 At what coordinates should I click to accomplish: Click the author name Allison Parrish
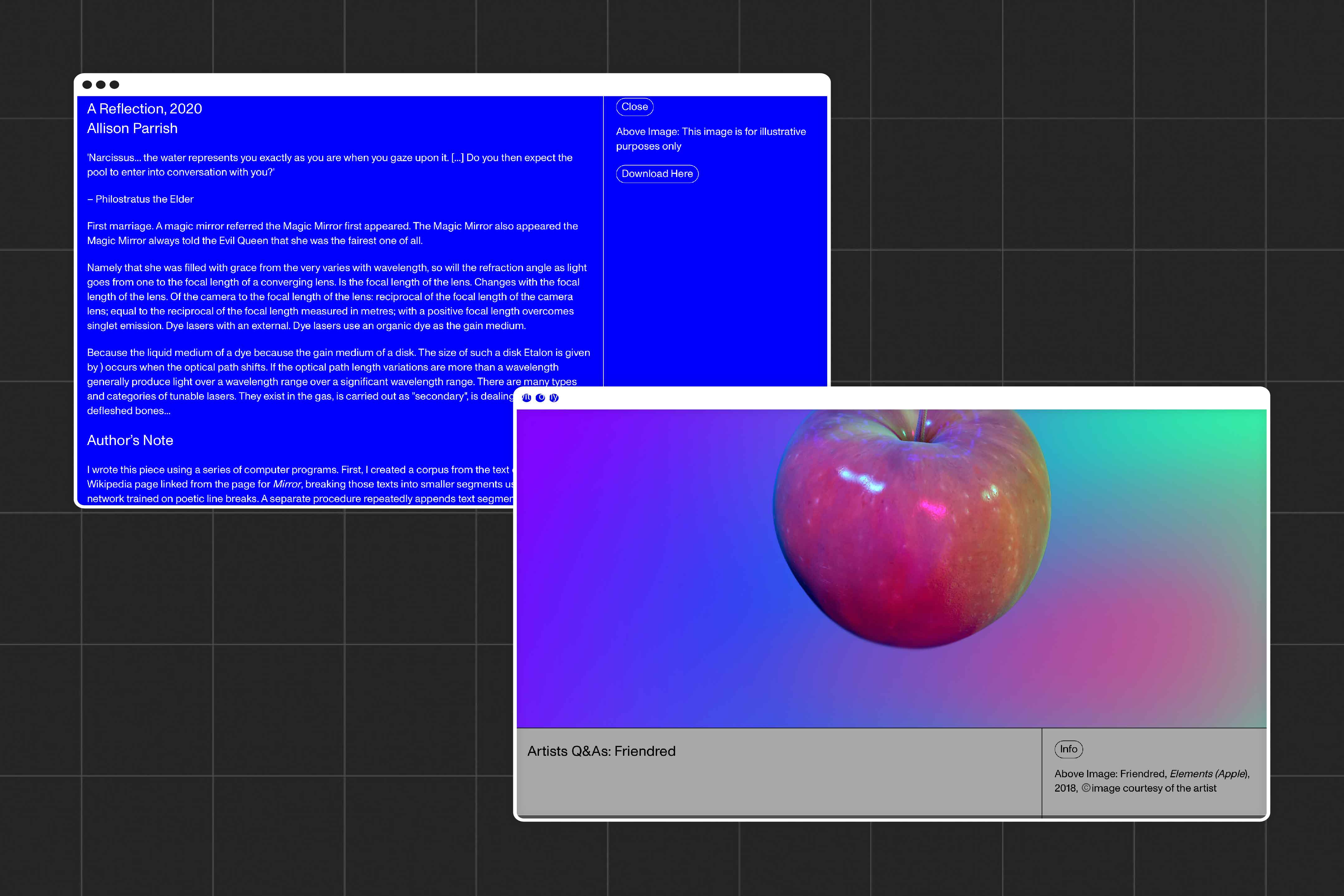[132, 129]
